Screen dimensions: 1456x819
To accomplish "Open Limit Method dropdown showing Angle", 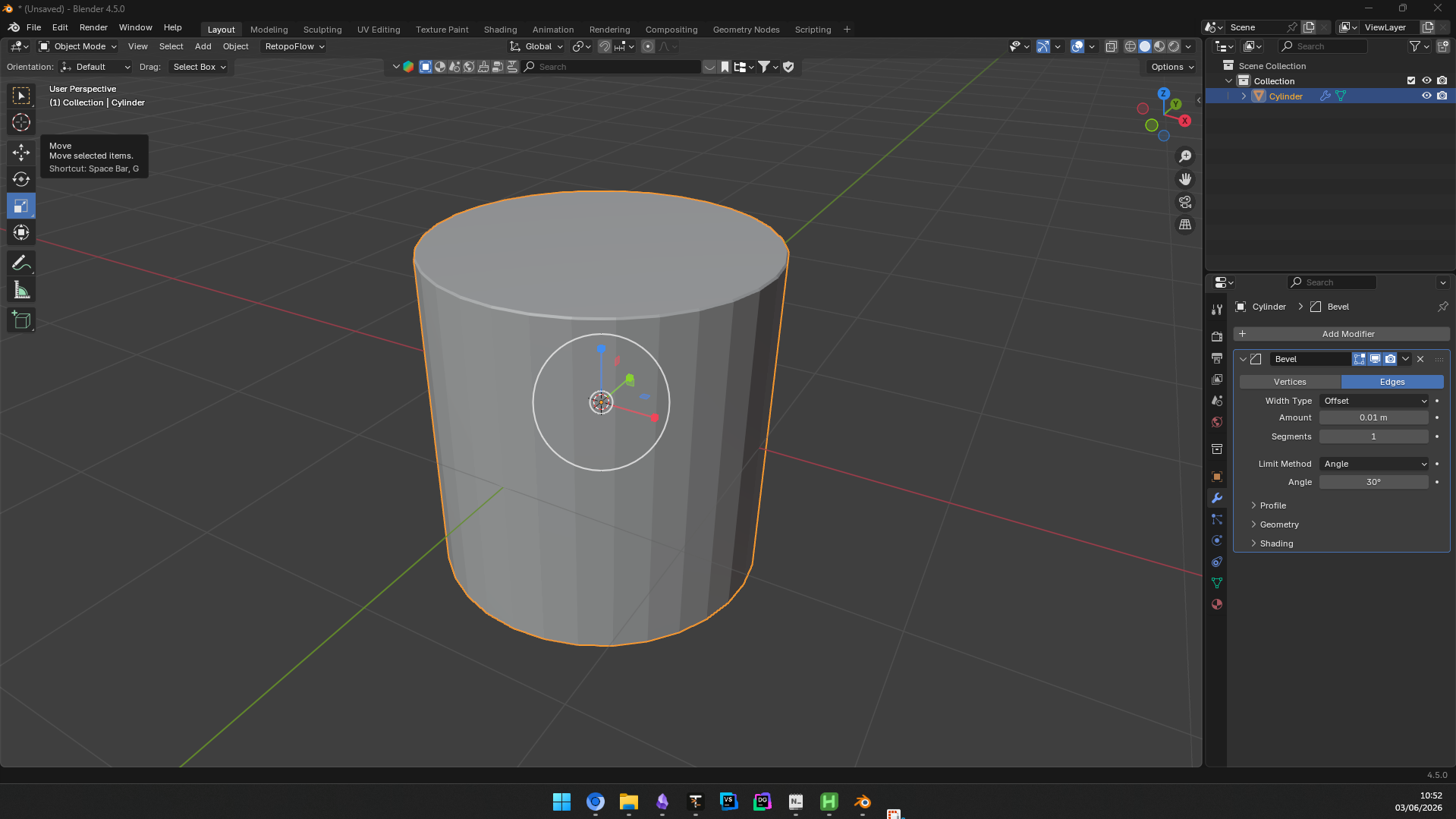I will tap(1375, 464).
